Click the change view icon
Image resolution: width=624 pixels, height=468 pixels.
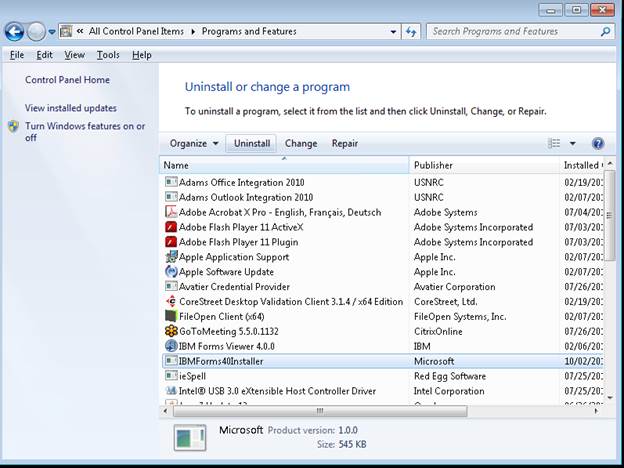click(554, 143)
